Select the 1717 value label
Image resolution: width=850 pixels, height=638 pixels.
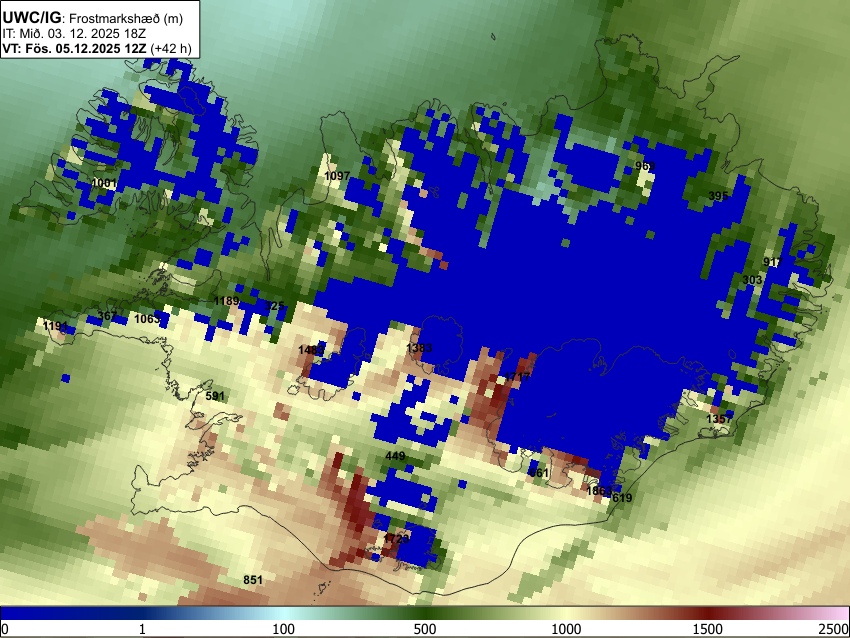pos(517,376)
